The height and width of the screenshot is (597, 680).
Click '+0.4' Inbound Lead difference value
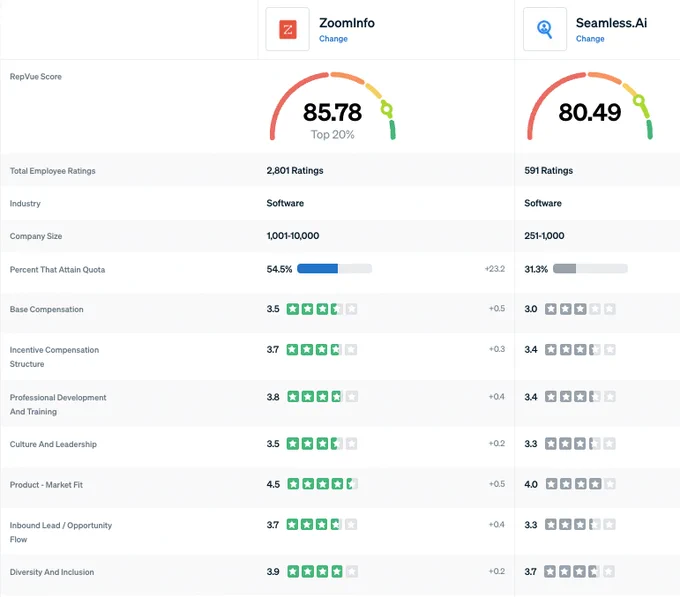coord(497,524)
